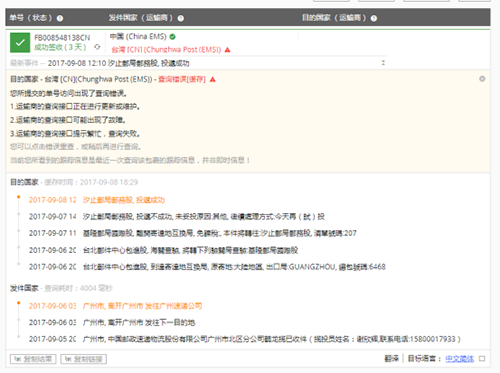Click red destination carrier 台湾 [CN](Chunghwa Post (EMS)) link
Screen dimensions: 500x373
coord(166,50)
